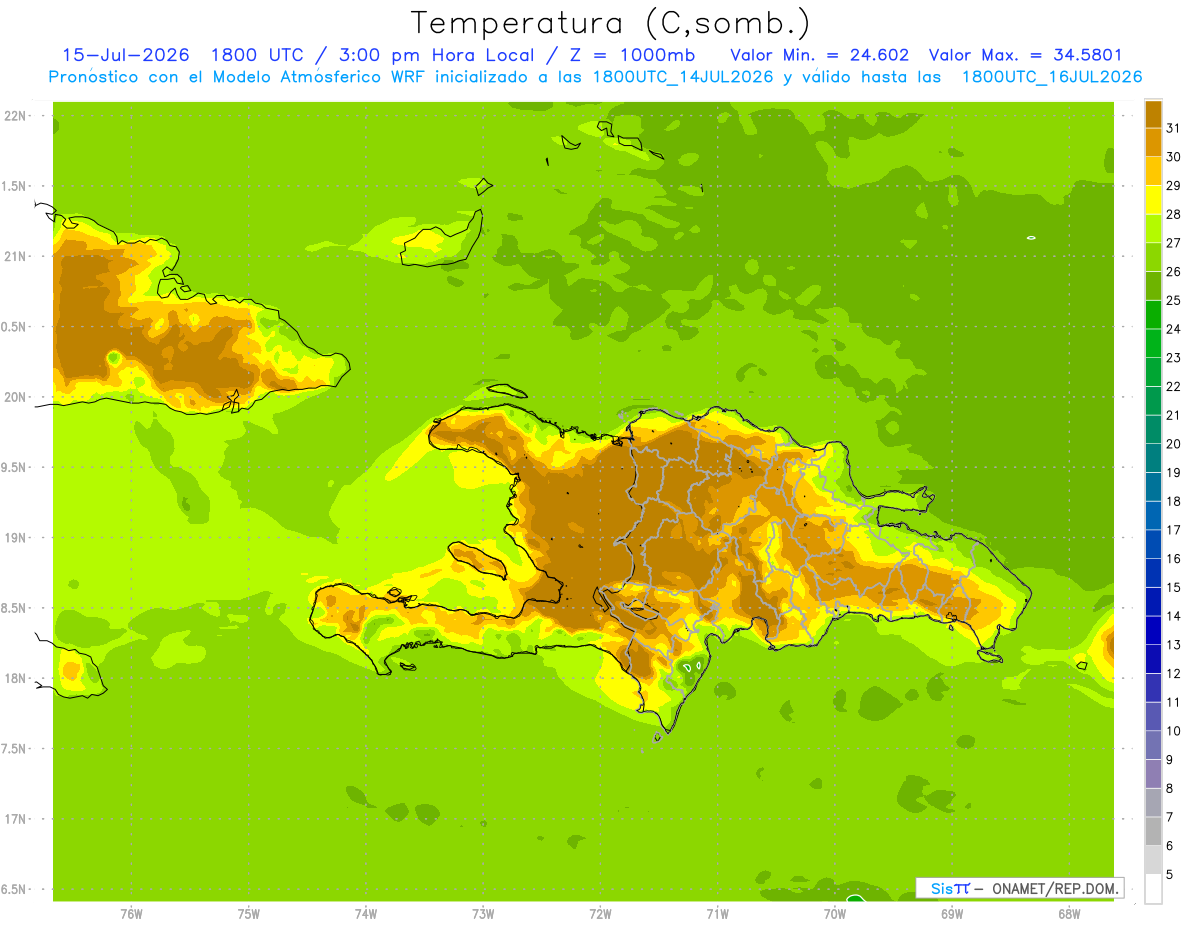Click the "17N" latitude axis label

(x=15, y=819)
